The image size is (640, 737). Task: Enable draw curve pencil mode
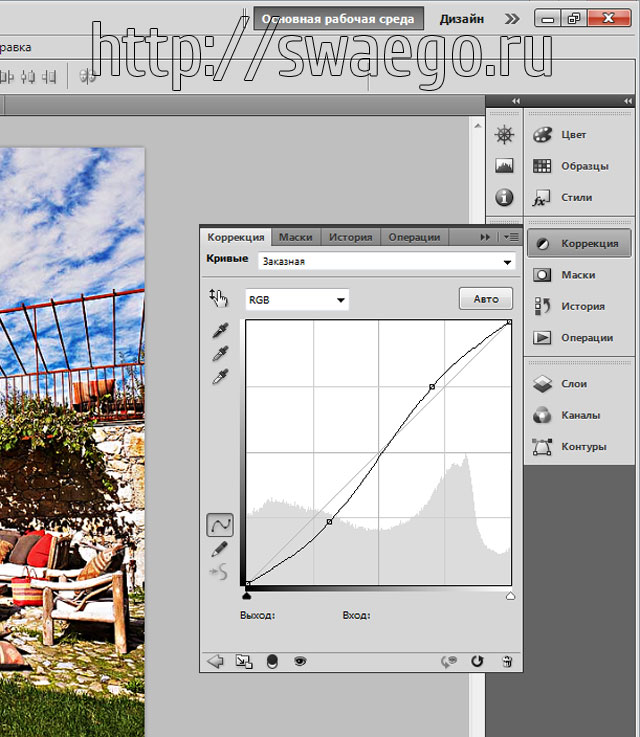[219, 549]
